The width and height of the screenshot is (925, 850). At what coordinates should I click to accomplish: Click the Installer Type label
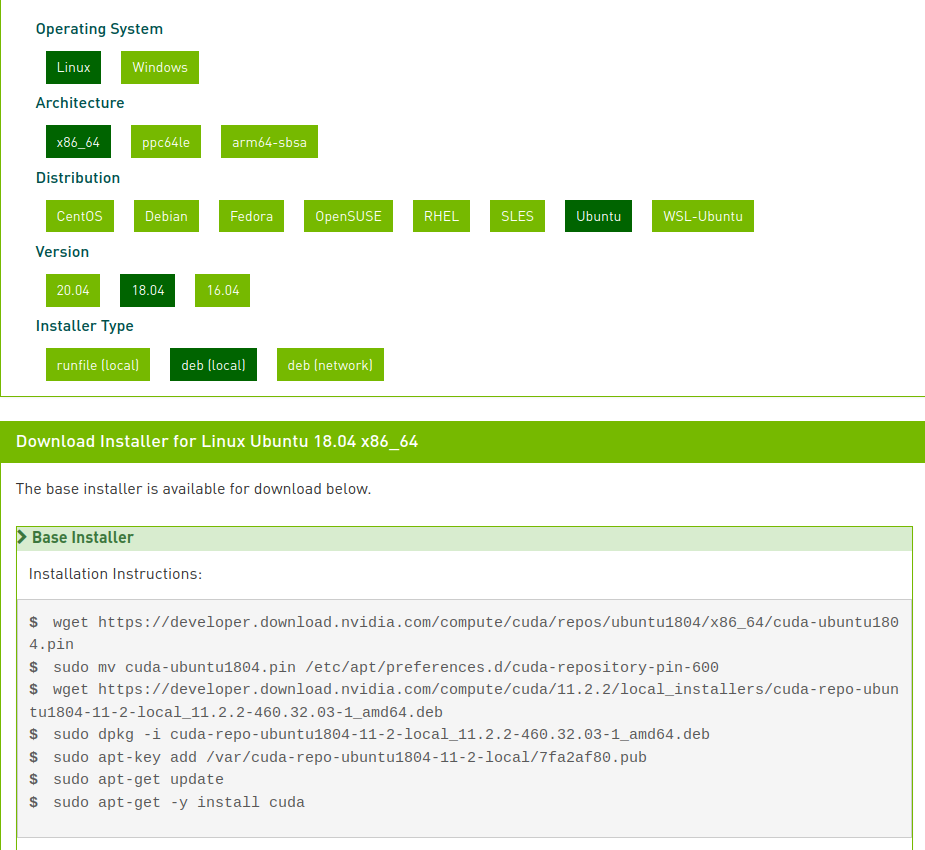[85, 326]
